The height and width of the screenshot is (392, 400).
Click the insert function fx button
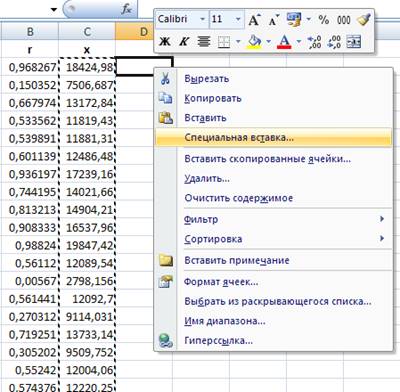tap(127, 9)
